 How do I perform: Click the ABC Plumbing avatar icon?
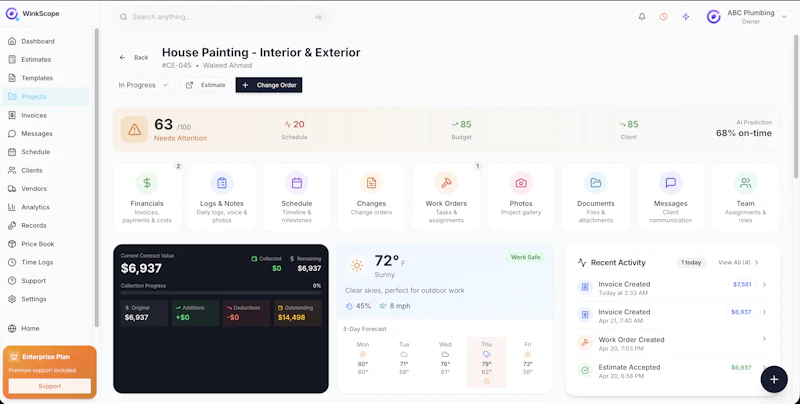pyautogui.click(x=713, y=17)
